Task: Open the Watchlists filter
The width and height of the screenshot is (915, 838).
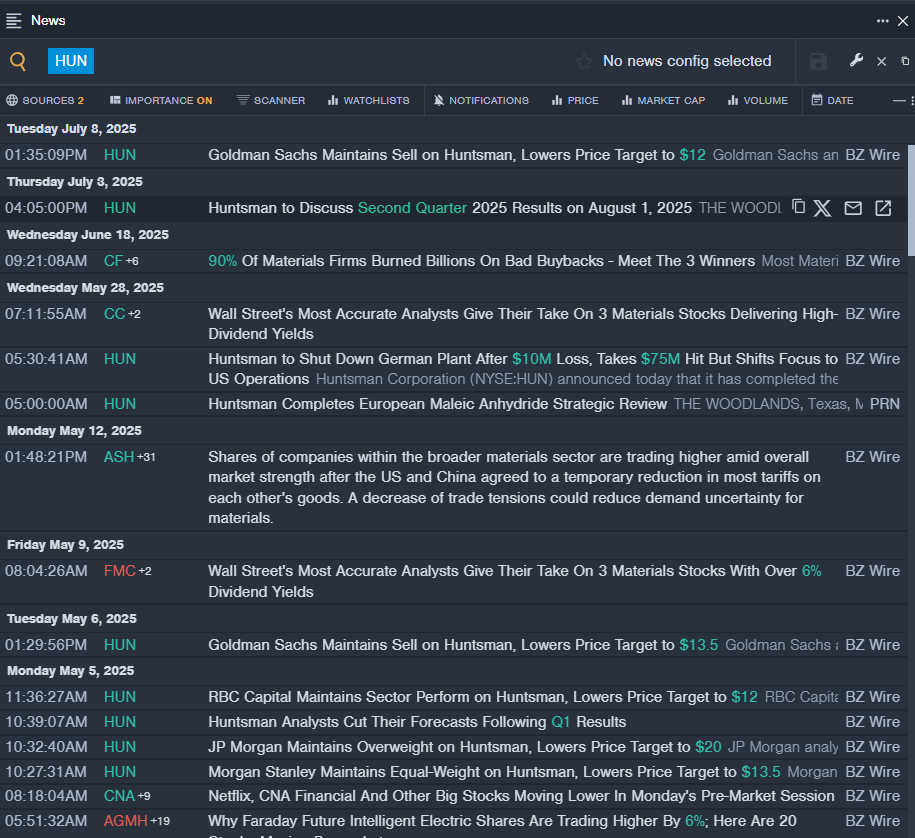Action: (369, 100)
